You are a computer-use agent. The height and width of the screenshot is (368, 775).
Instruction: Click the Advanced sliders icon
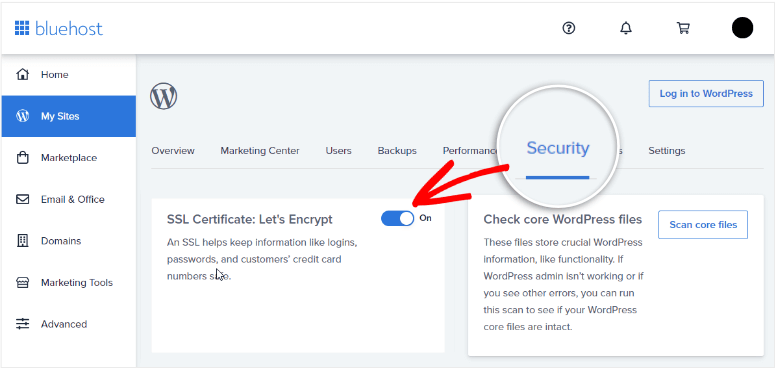click(x=23, y=324)
